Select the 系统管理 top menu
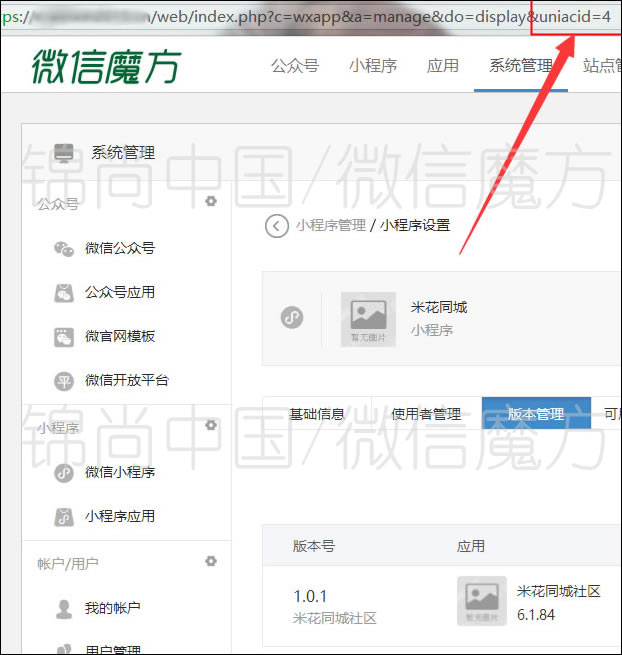 521,66
